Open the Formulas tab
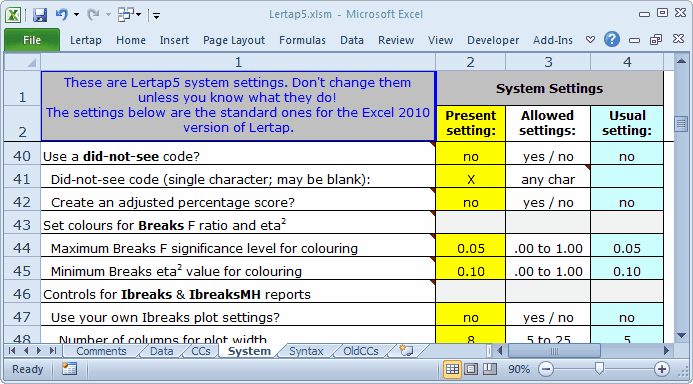 pos(302,40)
